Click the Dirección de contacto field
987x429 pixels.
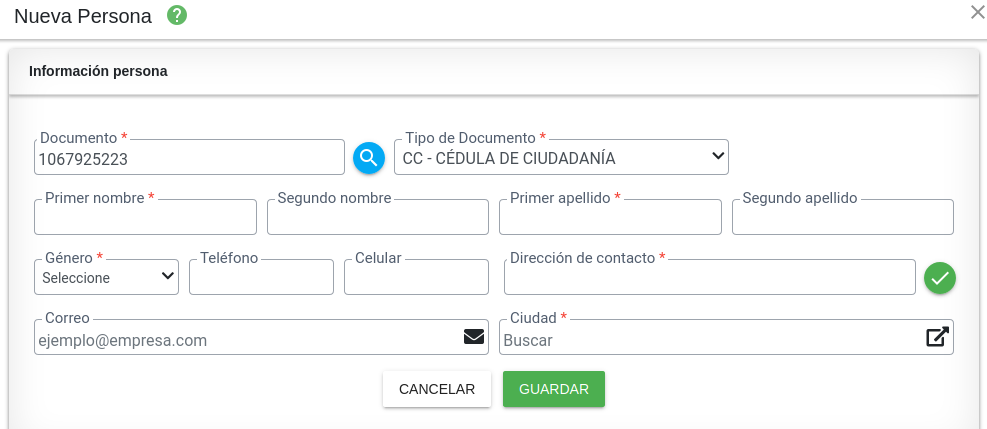(710, 277)
